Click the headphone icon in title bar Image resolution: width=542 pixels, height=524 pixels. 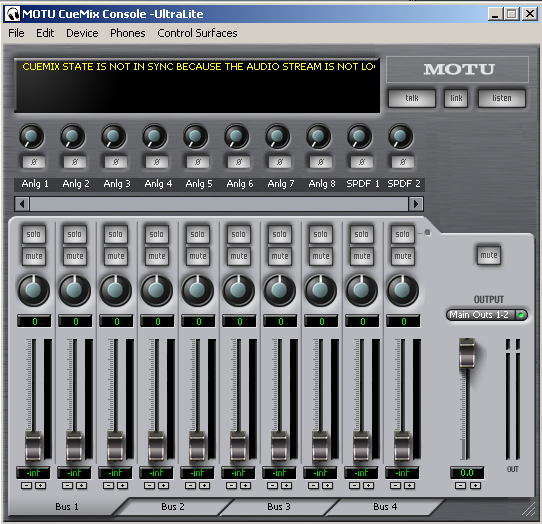point(12,14)
